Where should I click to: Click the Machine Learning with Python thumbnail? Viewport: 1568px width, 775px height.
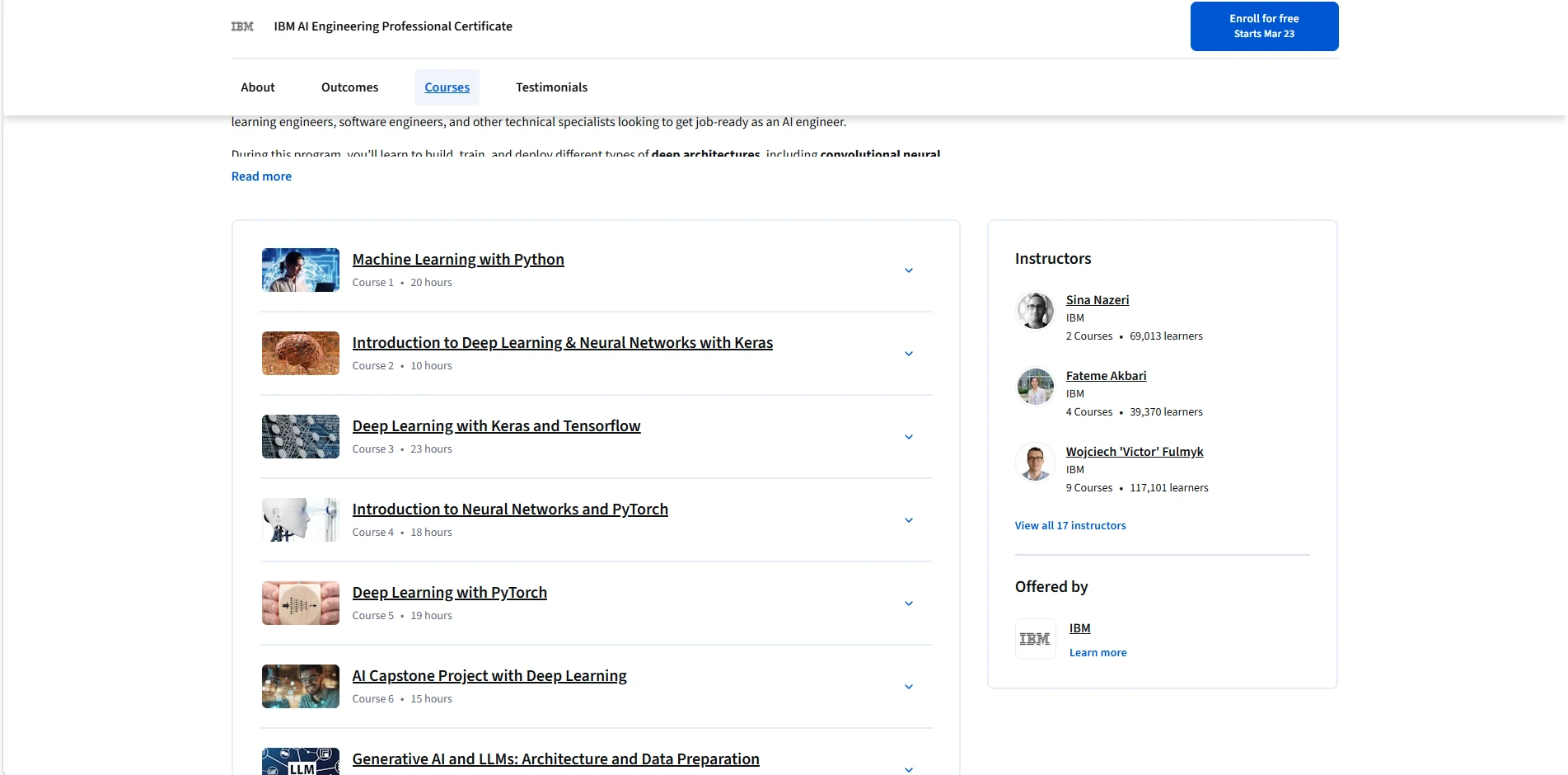pyautogui.click(x=300, y=270)
